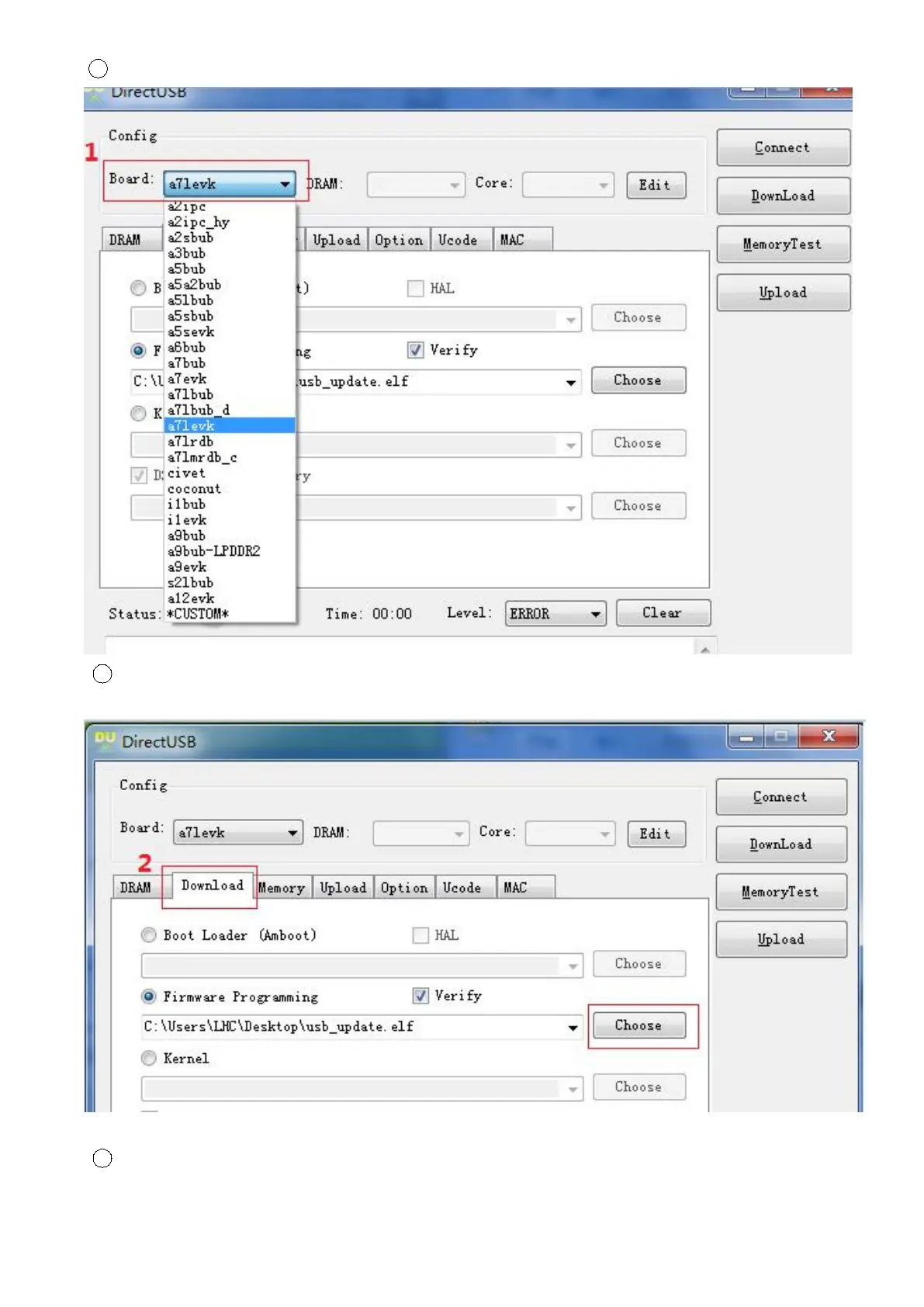This screenshot has width=924, height=1307.
Task: Select the Boot Loader (Amboot) radio button
Action: 149,935
